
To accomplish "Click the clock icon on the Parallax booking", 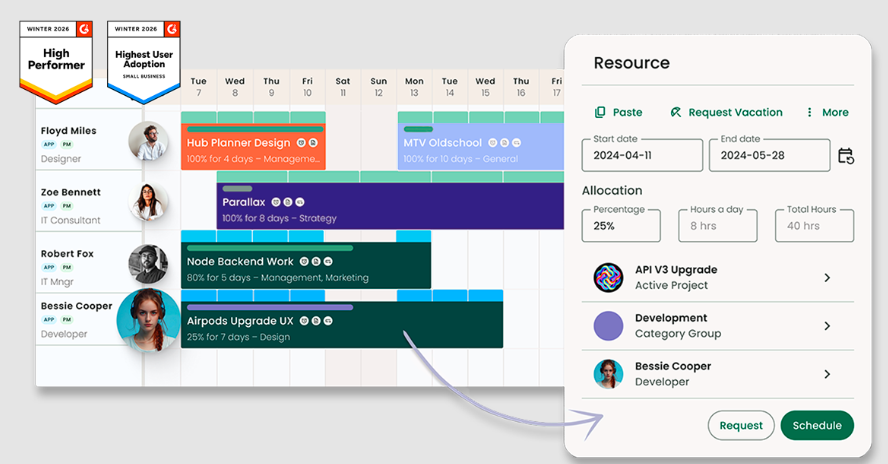I will 276,202.
